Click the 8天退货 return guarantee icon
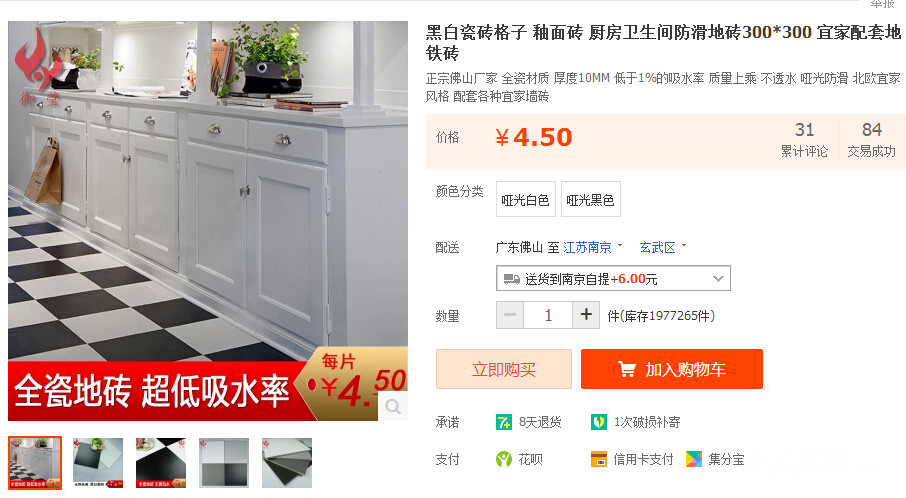This screenshot has width=906, height=498. (x=503, y=422)
